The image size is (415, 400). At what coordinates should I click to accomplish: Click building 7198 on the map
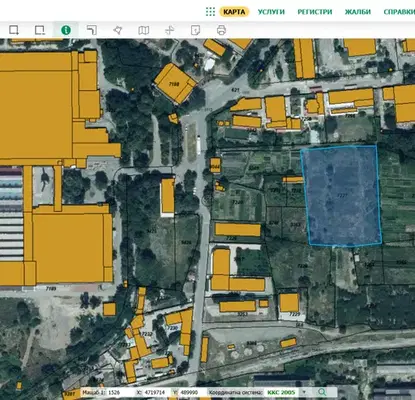point(175,83)
